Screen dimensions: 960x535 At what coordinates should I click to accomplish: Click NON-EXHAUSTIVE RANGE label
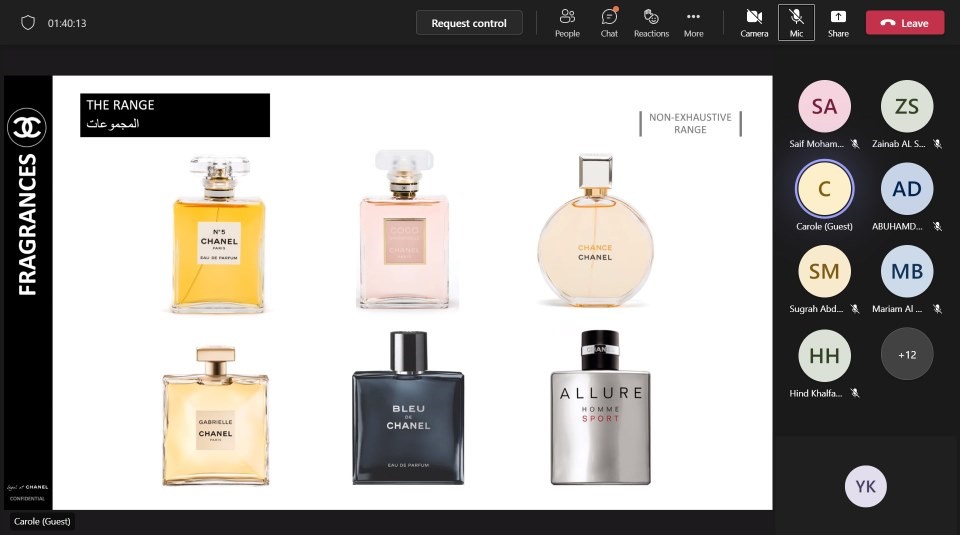(x=690, y=123)
